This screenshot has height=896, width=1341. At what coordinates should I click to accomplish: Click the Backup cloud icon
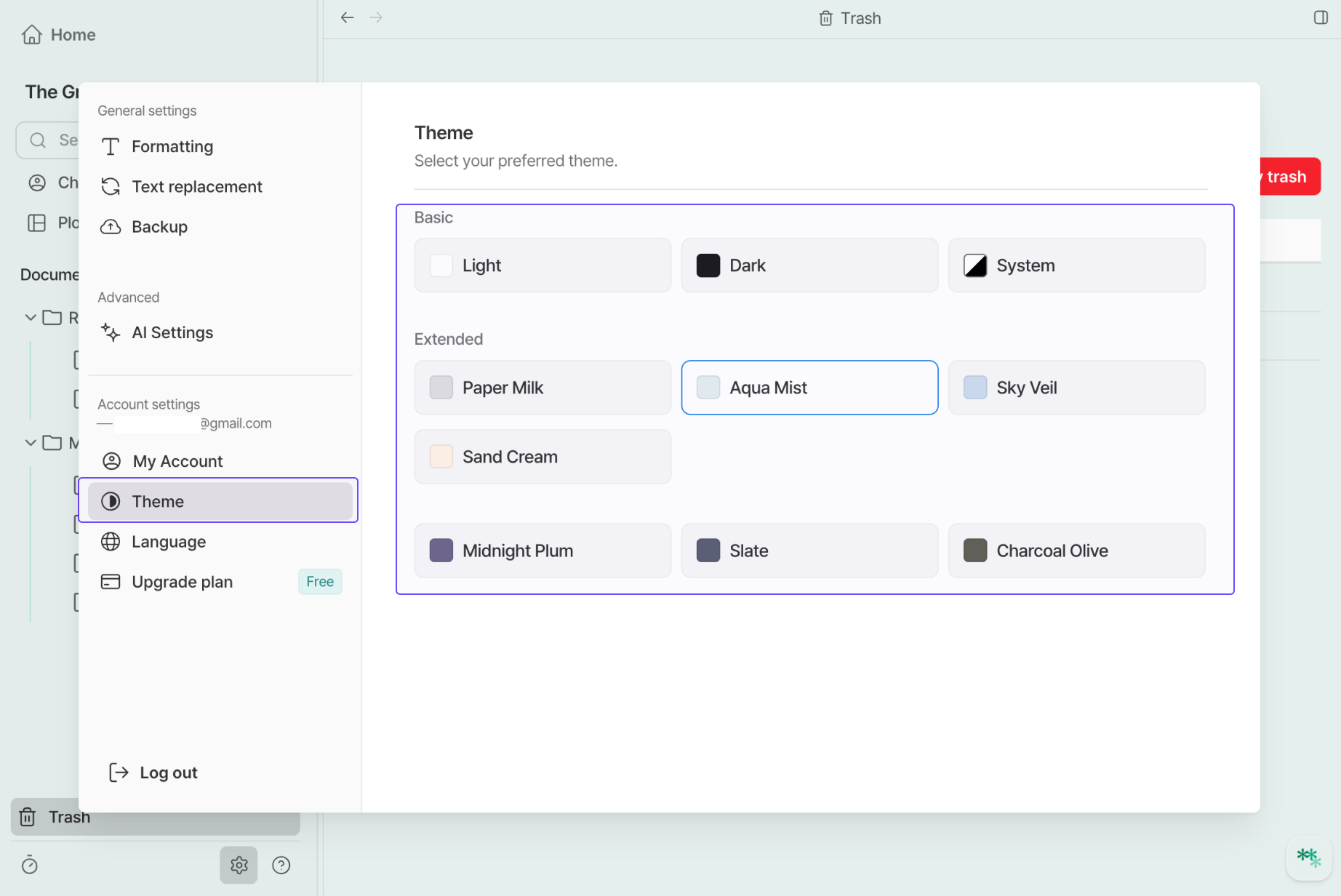[111, 227]
